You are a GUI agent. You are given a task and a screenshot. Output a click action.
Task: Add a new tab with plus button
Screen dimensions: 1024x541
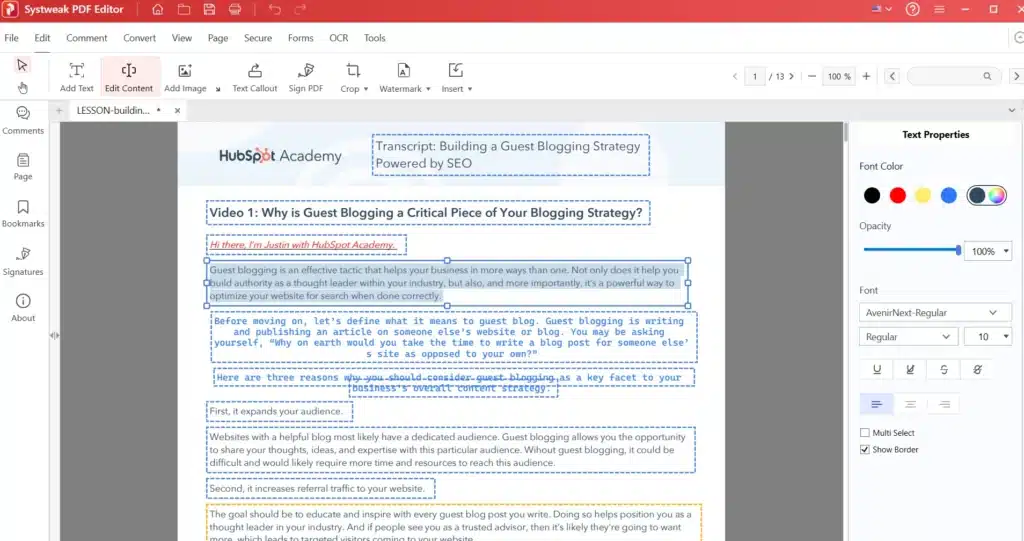point(59,110)
